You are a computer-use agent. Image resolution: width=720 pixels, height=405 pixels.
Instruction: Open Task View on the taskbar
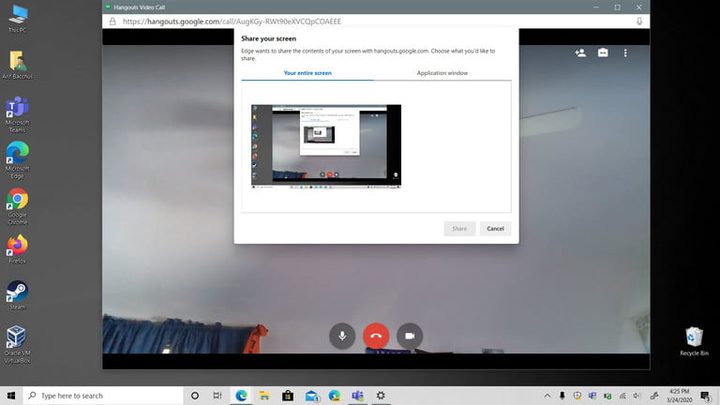tap(218, 395)
